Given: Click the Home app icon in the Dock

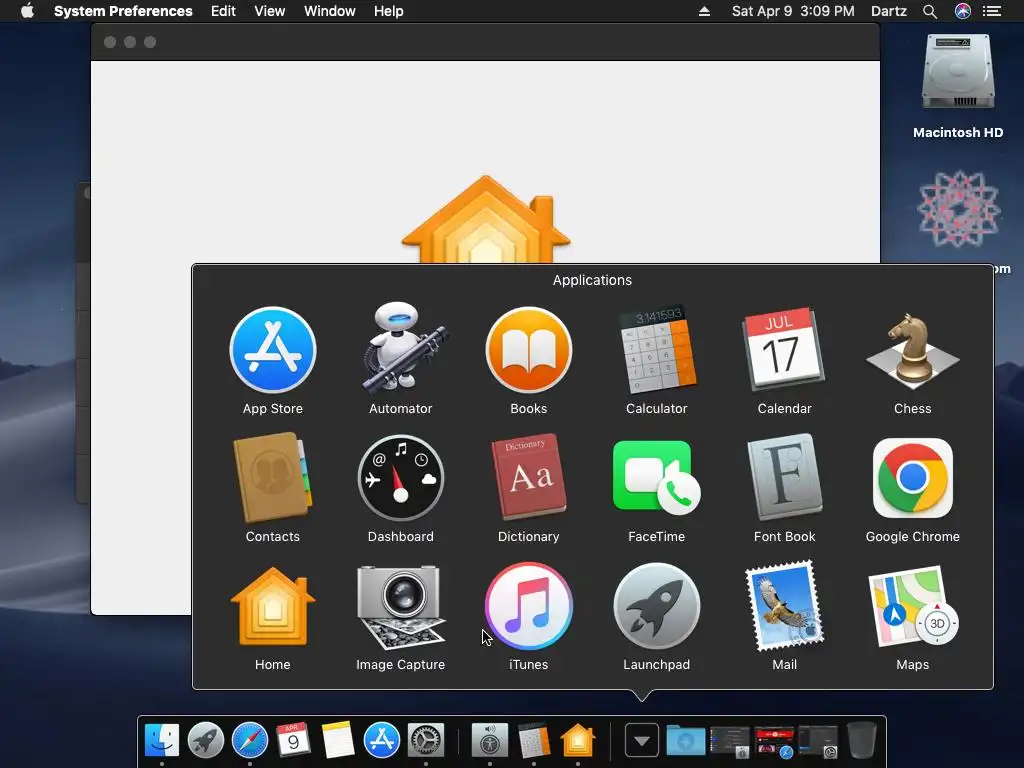Looking at the screenshot, I should coord(578,741).
